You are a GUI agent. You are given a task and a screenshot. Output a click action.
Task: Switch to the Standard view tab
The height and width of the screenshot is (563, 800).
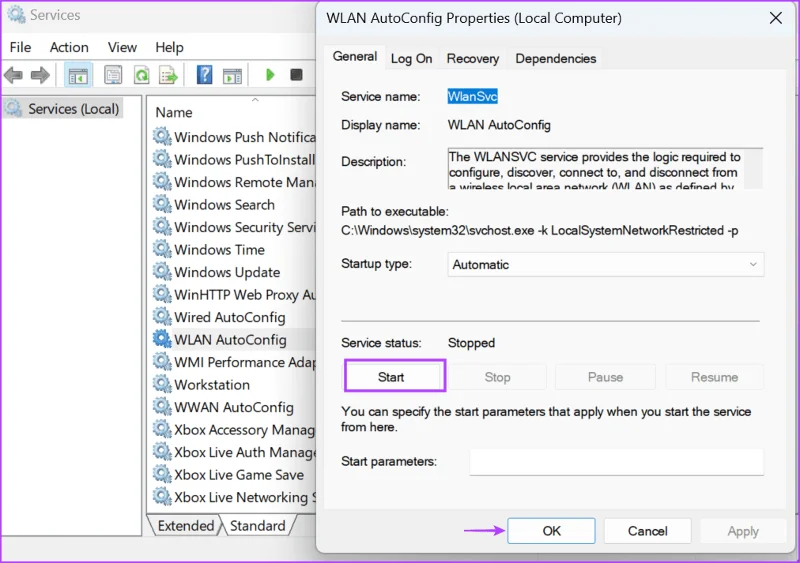258,526
